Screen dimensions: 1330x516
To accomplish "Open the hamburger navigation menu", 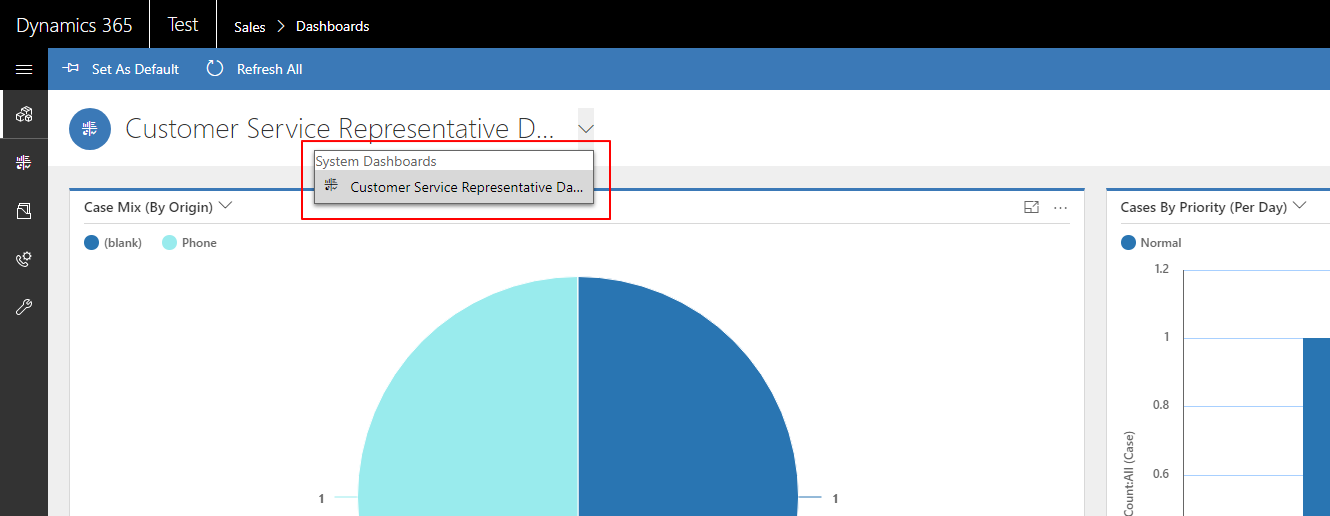I will [24, 69].
